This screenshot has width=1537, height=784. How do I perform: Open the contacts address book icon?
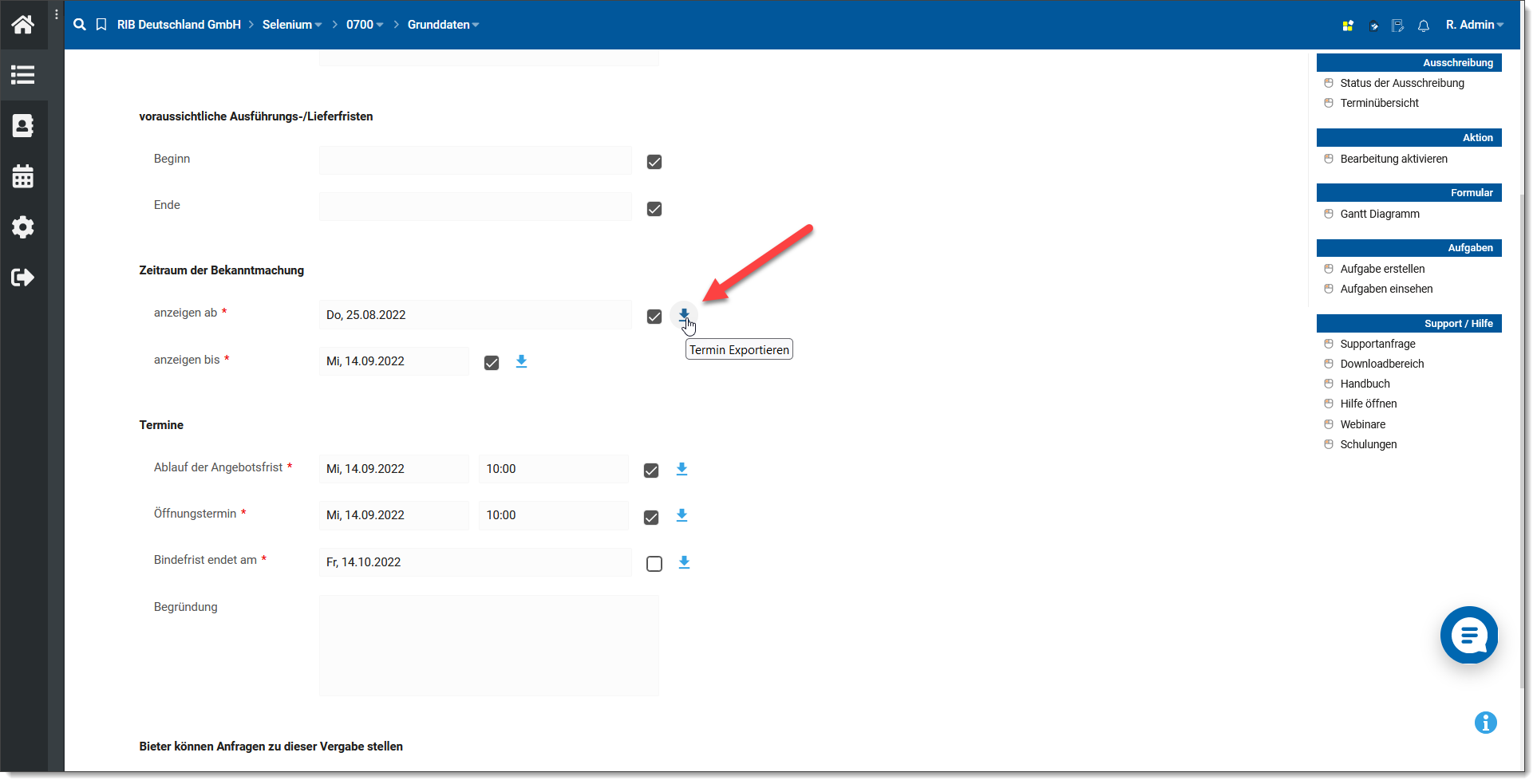[x=23, y=125]
